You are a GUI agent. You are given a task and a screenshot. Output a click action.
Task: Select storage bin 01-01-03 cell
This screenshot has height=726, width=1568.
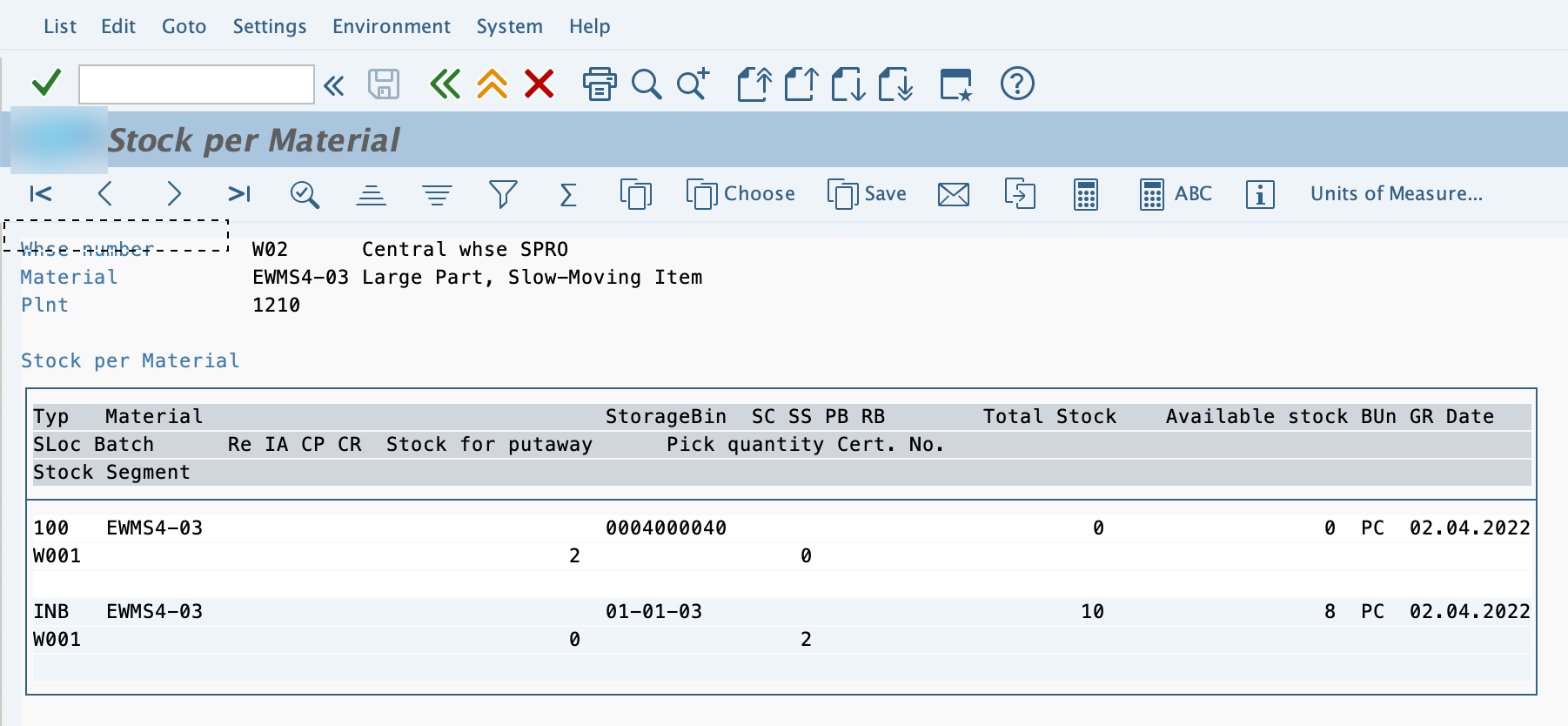click(653, 611)
